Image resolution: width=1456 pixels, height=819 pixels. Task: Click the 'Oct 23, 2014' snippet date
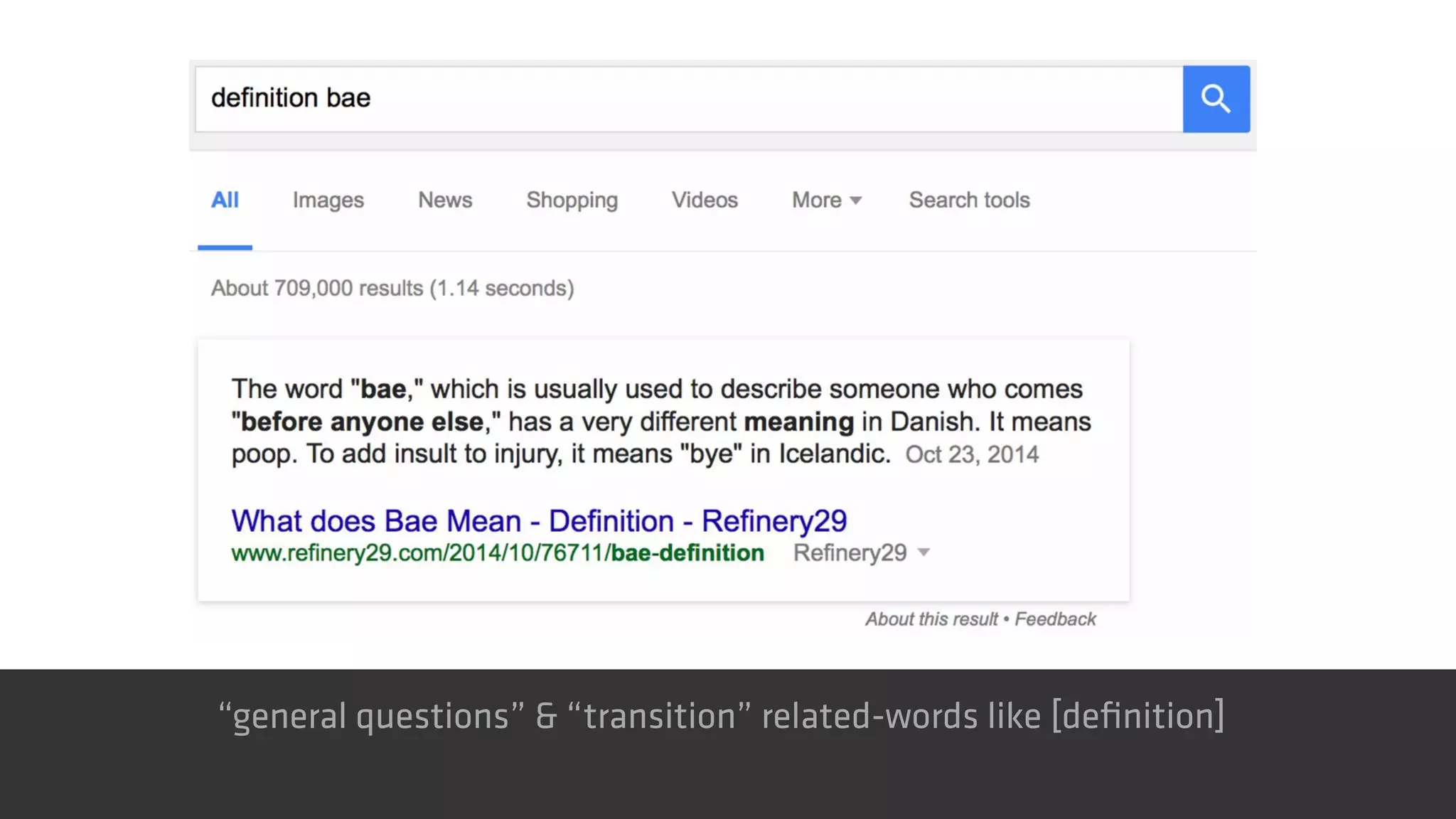pos(972,454)
